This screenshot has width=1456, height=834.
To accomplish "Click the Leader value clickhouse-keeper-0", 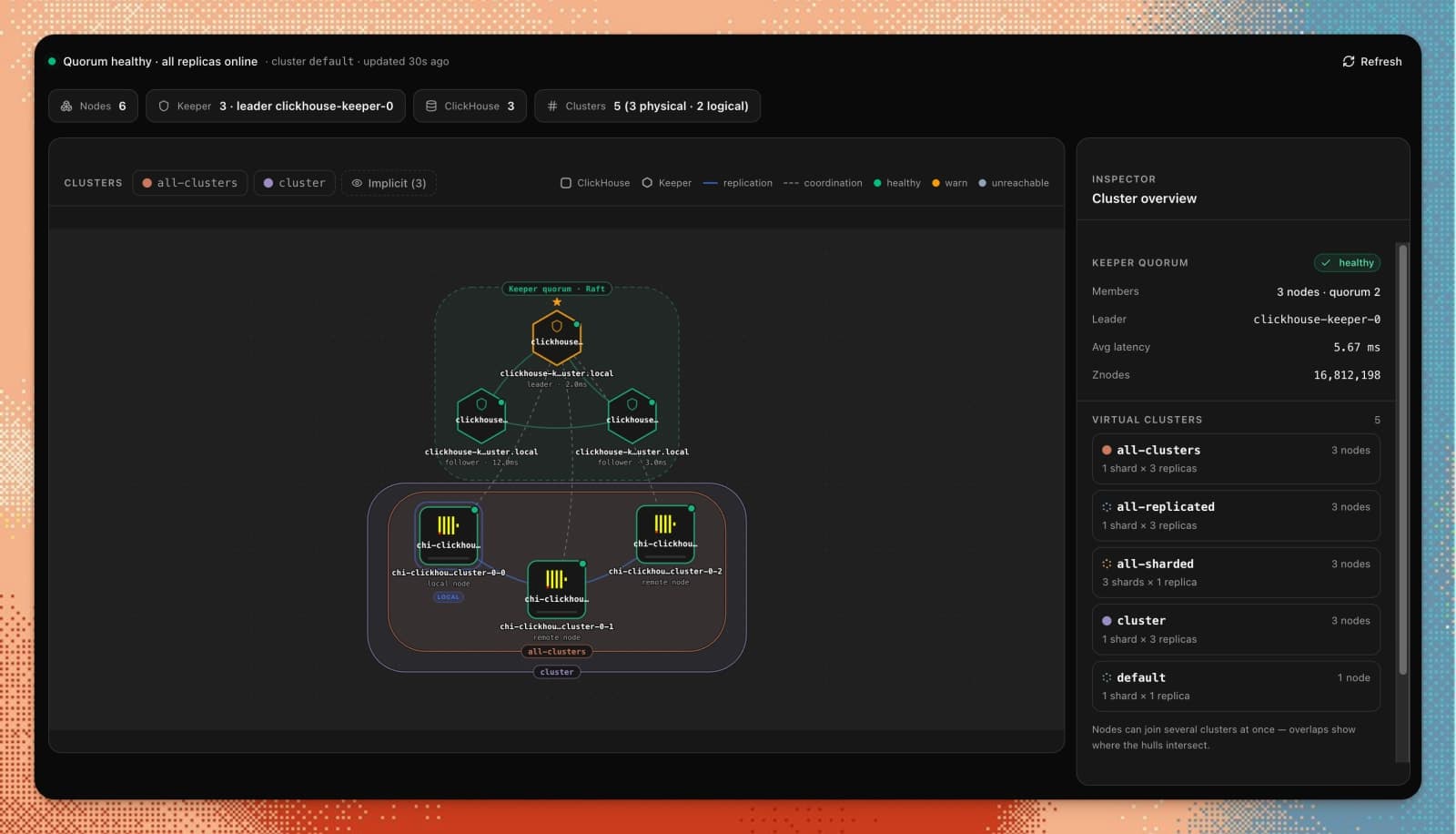I will pos(1317,320).
